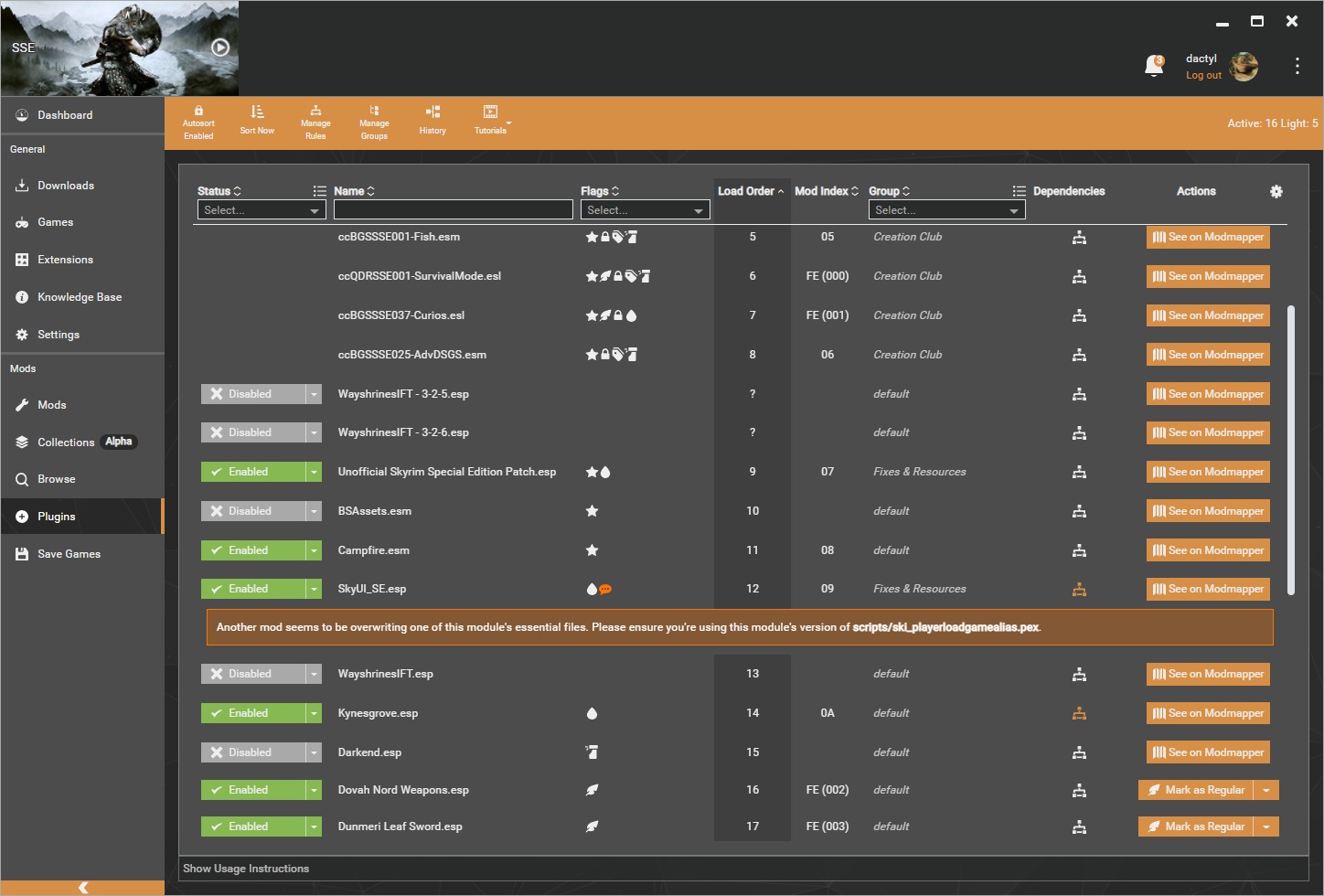1324x896 pixels.
Task: Open the Save Games section
Action: (68, 553)
